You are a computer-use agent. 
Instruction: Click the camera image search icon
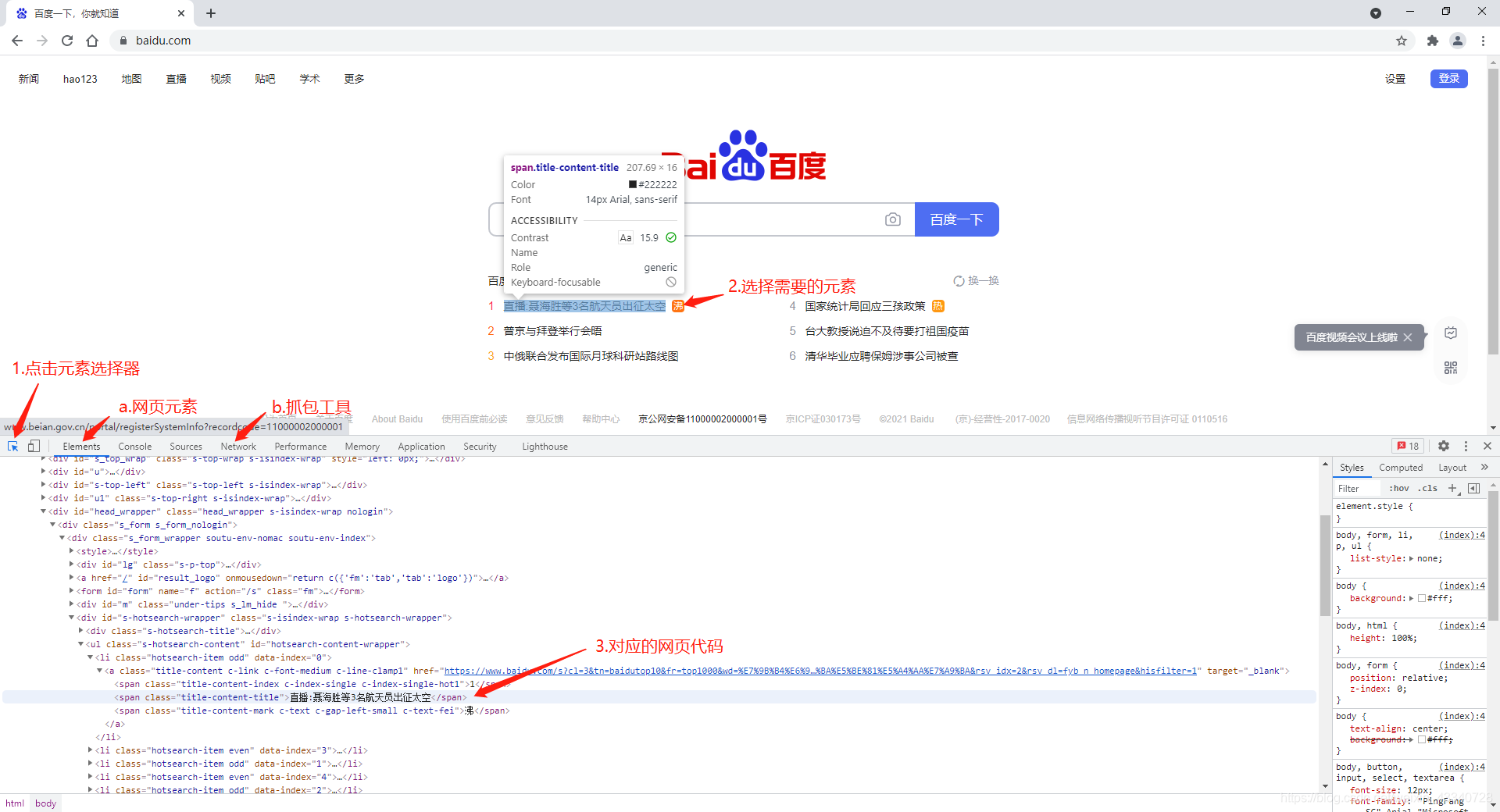tap(893, 219)
